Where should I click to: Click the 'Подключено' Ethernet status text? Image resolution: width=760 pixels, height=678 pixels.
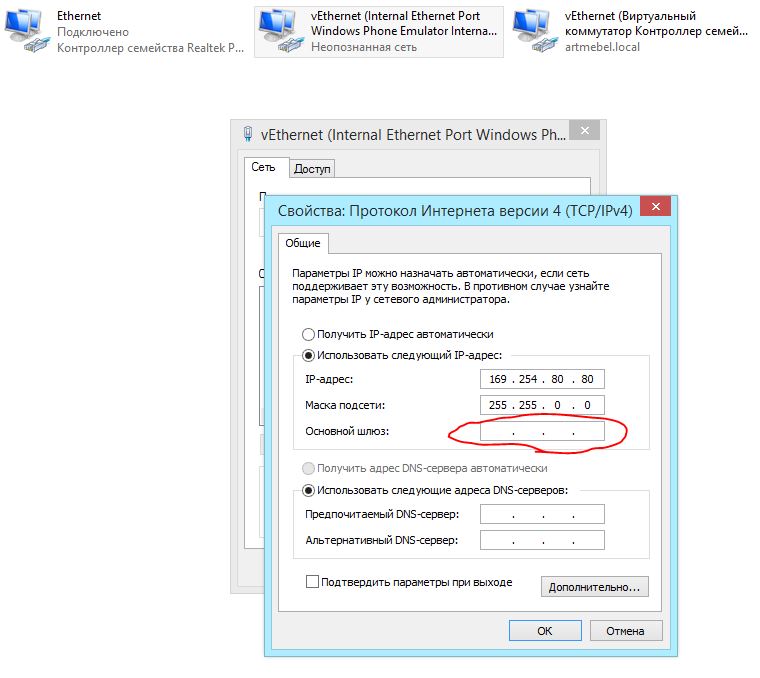coord(93,32)
